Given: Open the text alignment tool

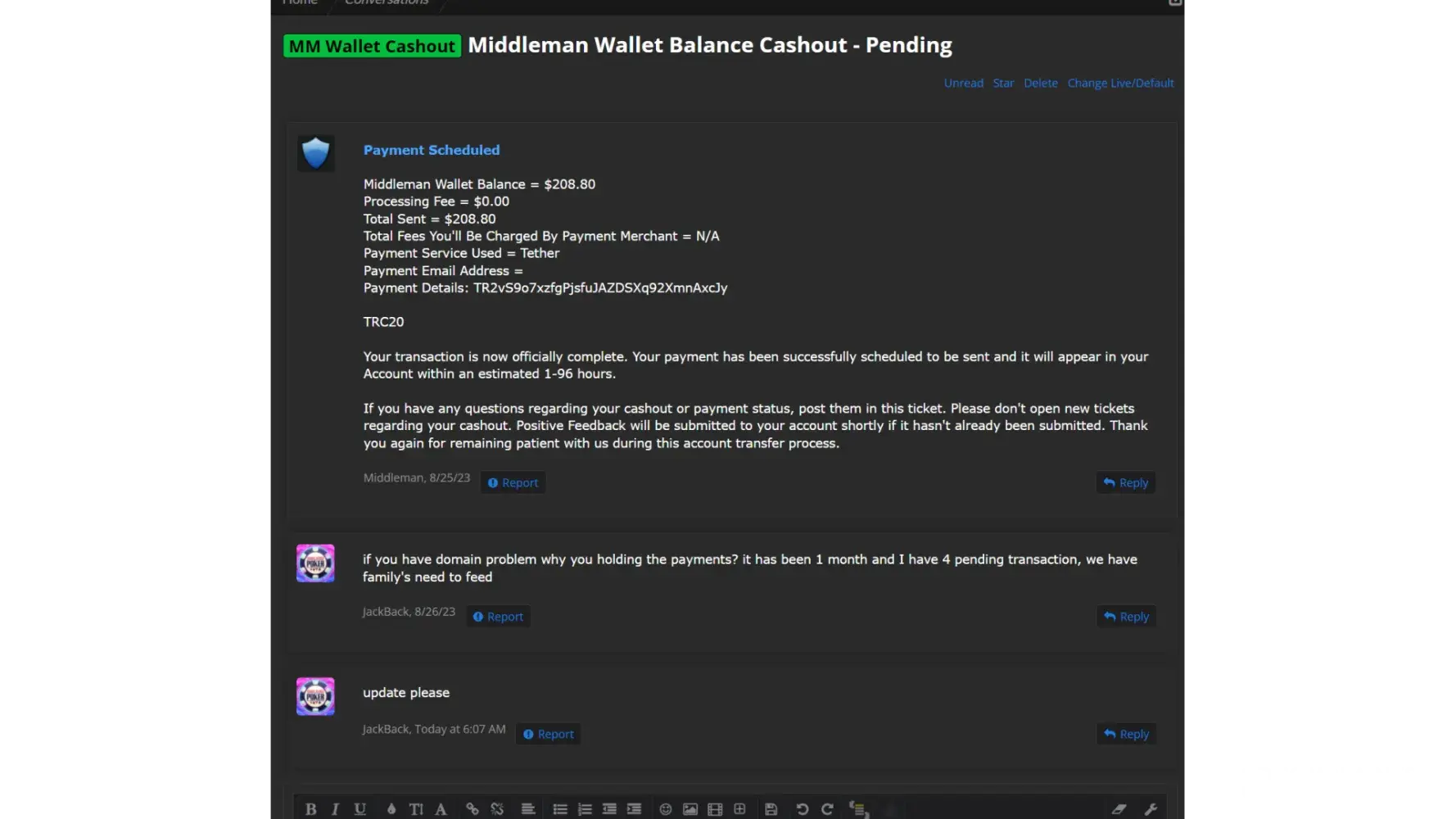Looking at the screenshot, I should coord(528,809).
